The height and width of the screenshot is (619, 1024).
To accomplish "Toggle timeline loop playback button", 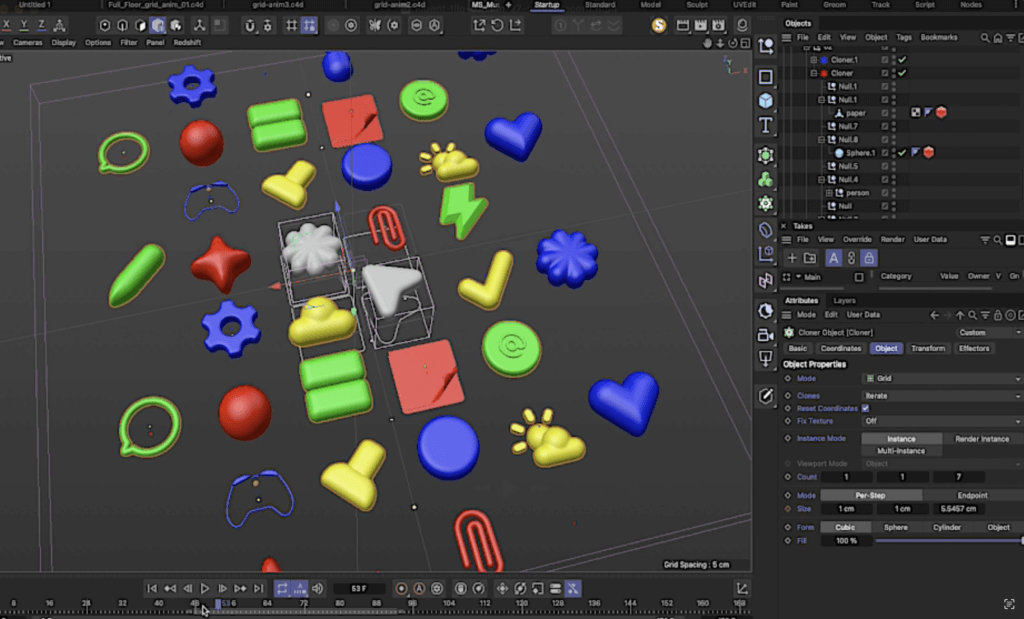I will 282,588.
